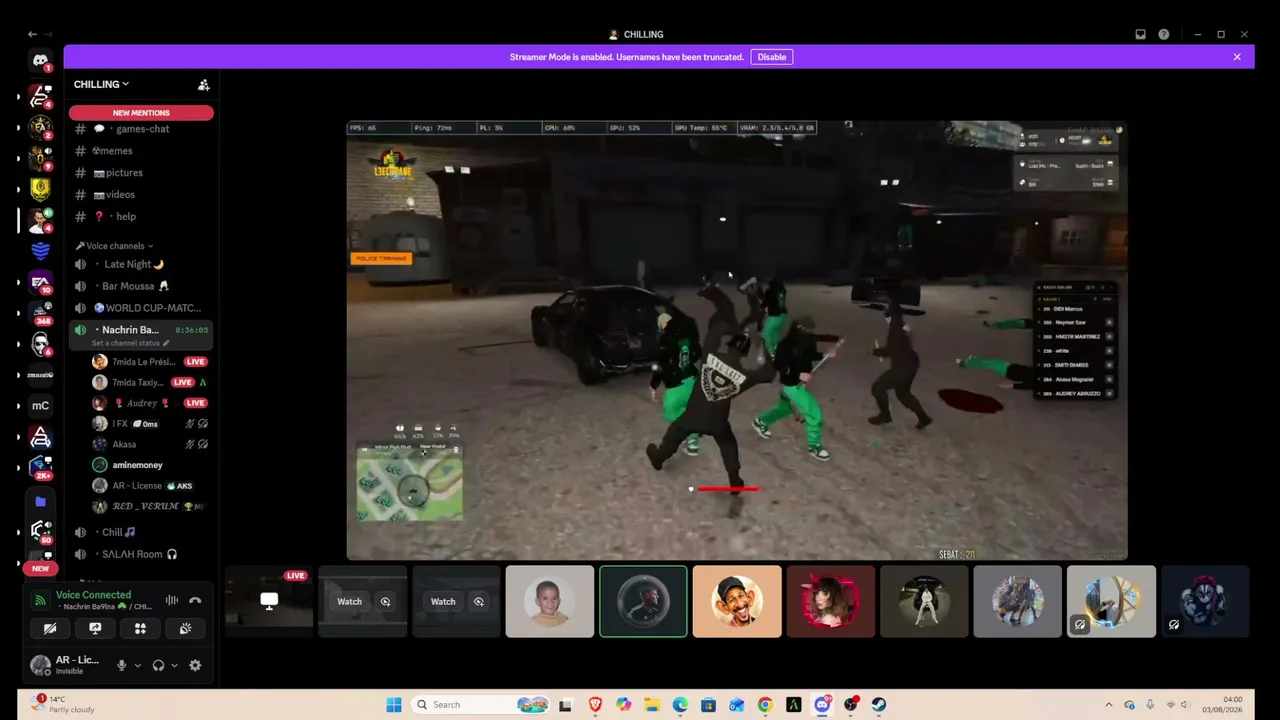The image size is (1280, 720).
Task: Expand the CHILLING server menu
Action: [101, 85]
